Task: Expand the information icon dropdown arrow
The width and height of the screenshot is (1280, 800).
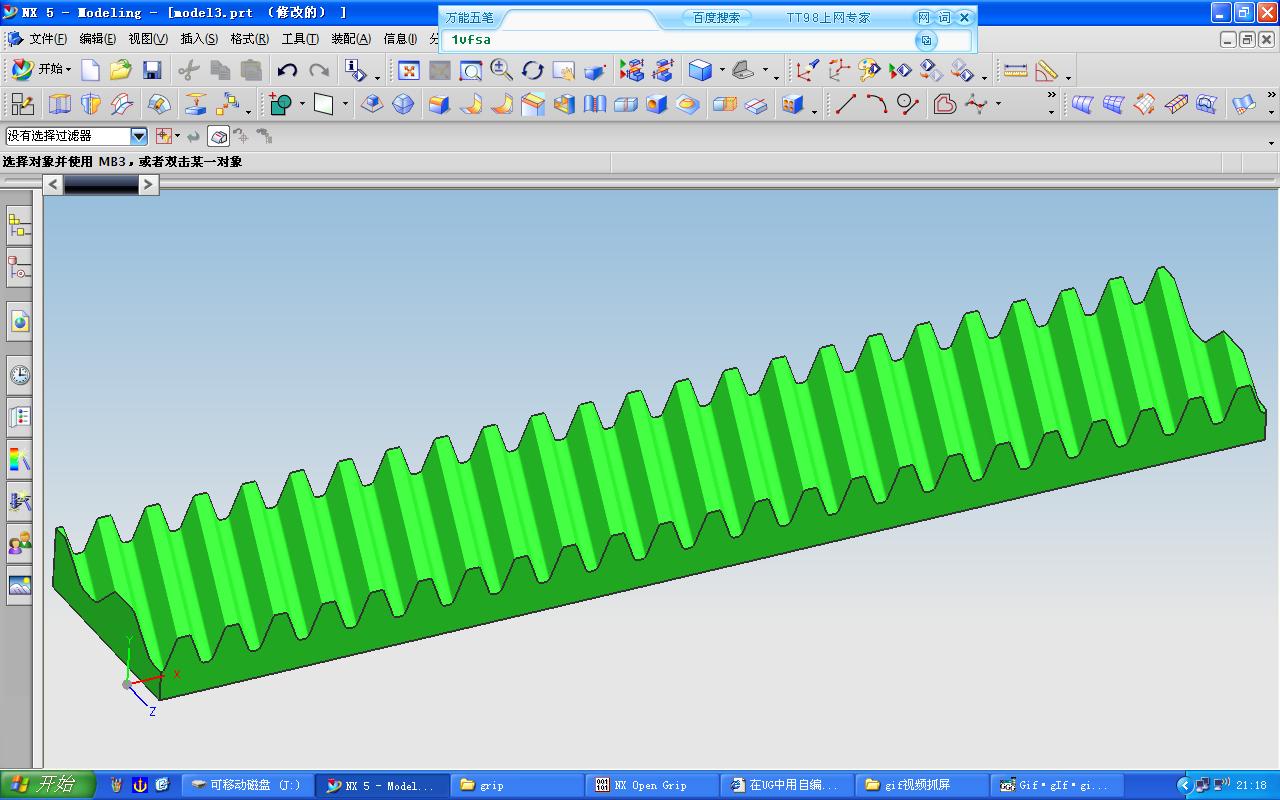Action: pyautogui.click(x=377, y=76)
